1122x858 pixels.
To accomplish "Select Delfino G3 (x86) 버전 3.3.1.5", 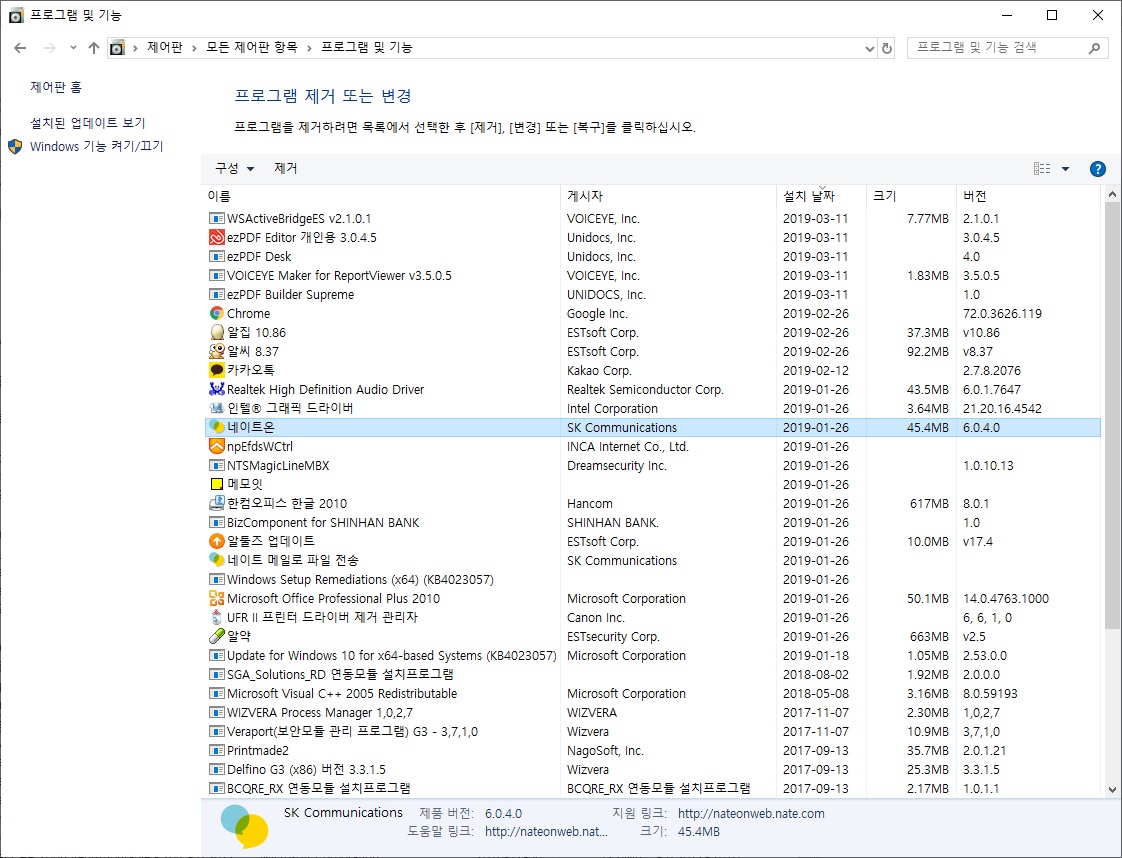I will 653,770.
